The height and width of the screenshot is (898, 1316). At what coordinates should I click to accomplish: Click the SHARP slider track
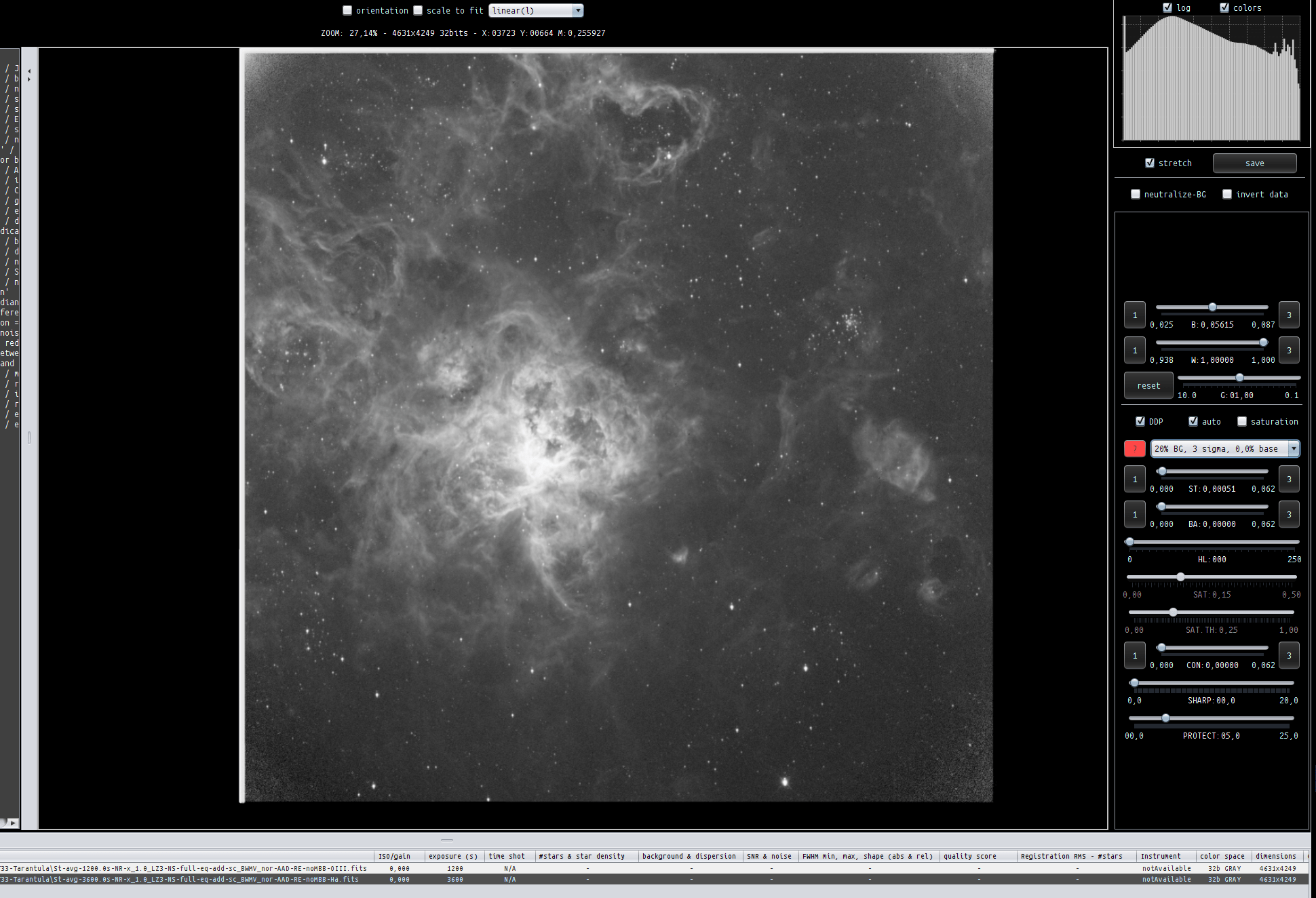[x=1214, y=683]
